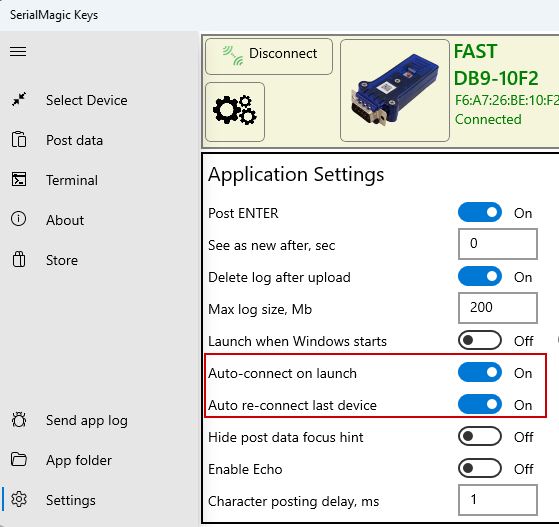This screenshot has width=559, height=527.
Task: Turn off the Post ENTER switch
Action: click(x=480, y=213)
